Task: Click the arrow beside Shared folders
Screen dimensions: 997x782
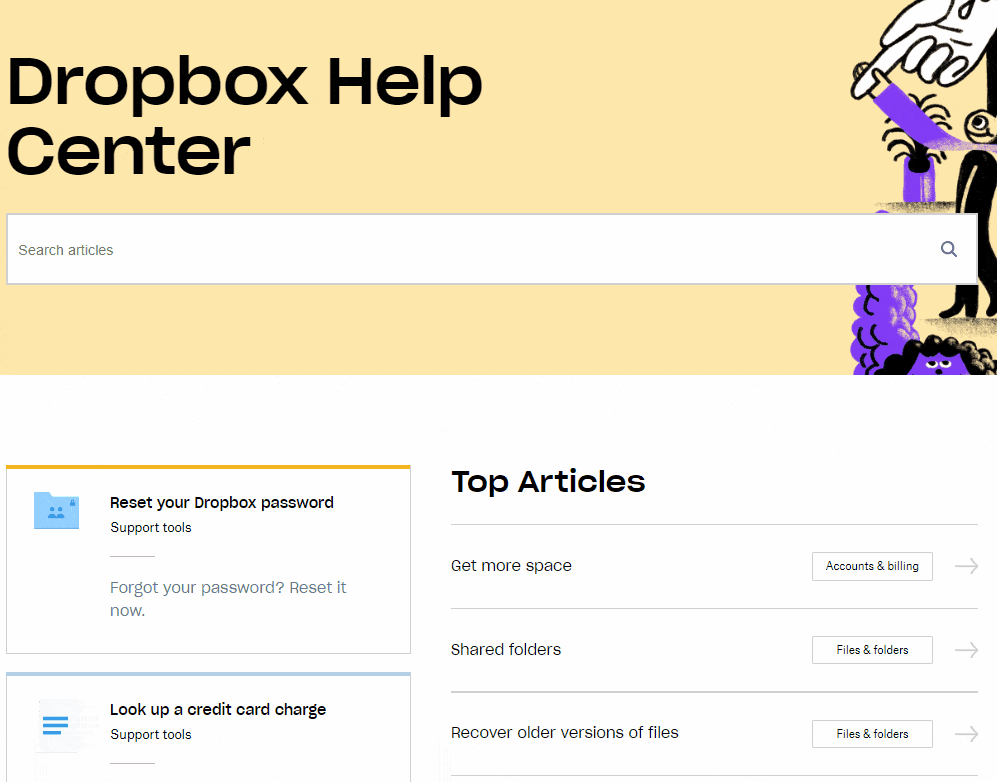Action: (x=965, y=650)
